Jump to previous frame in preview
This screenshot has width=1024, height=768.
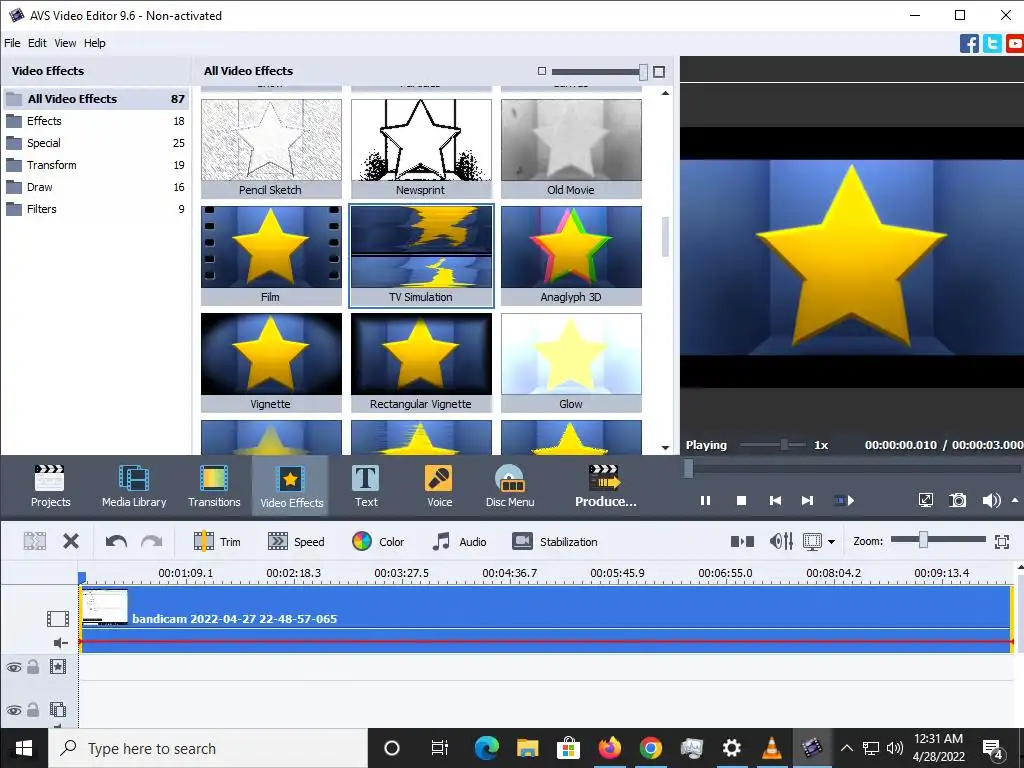(x=775, y=500)
